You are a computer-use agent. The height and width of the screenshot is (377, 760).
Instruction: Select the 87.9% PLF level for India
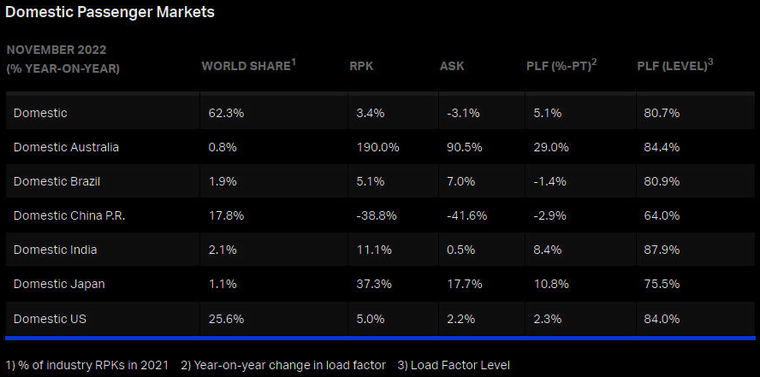(662, 250)
